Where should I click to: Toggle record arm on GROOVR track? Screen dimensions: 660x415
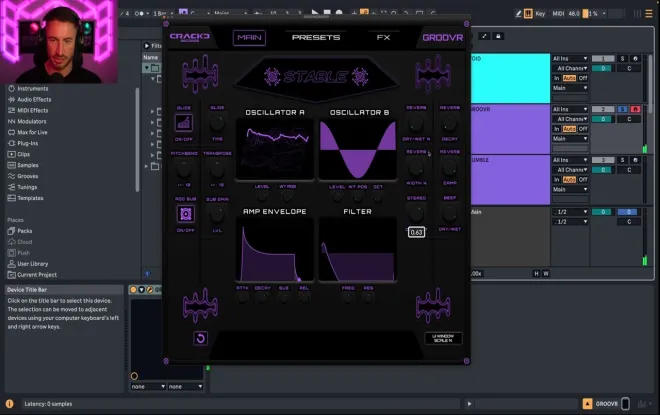(x=635, y=109)
